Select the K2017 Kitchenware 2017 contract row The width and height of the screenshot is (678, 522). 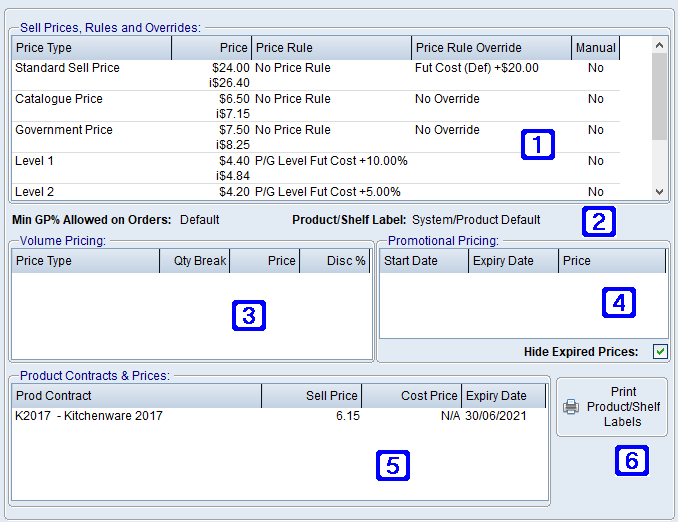click(x=89, y=416)
